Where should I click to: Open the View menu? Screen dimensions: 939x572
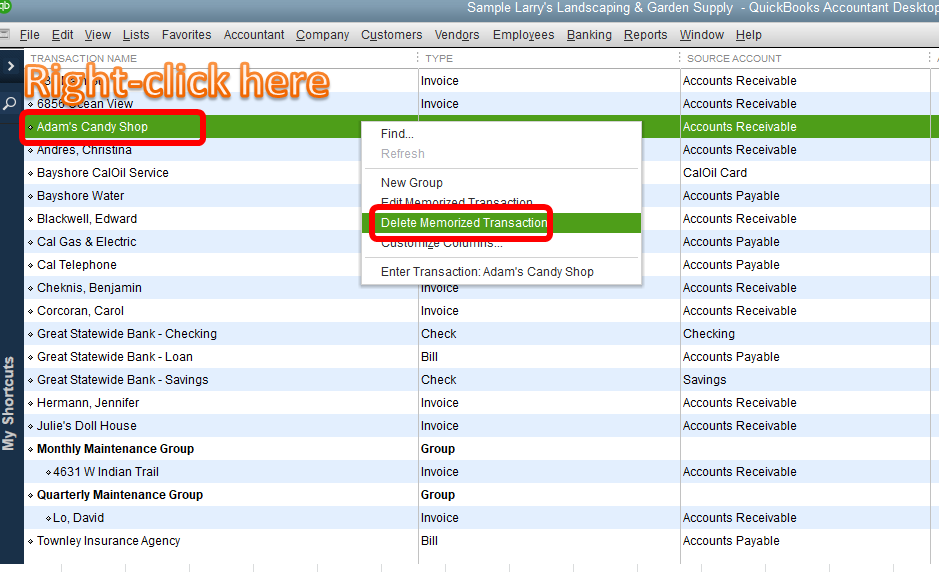98,35
